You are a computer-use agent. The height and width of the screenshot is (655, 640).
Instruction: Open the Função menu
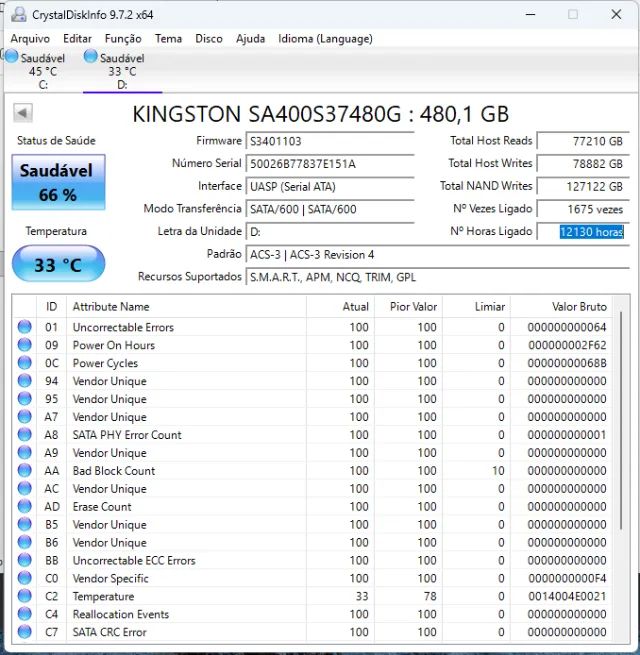(x=123, y=39)
